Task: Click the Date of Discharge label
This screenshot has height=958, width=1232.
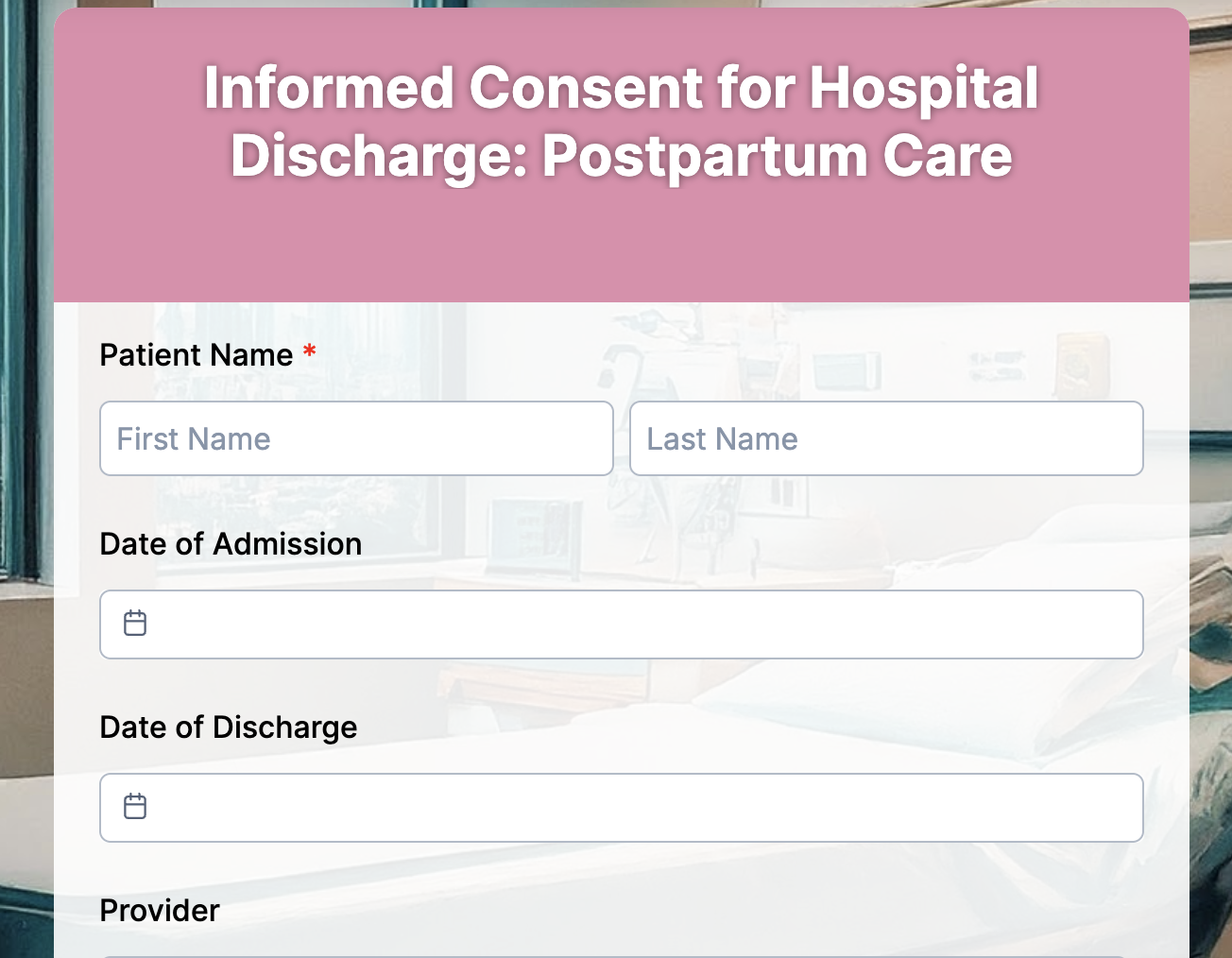Action: (229, 727)
